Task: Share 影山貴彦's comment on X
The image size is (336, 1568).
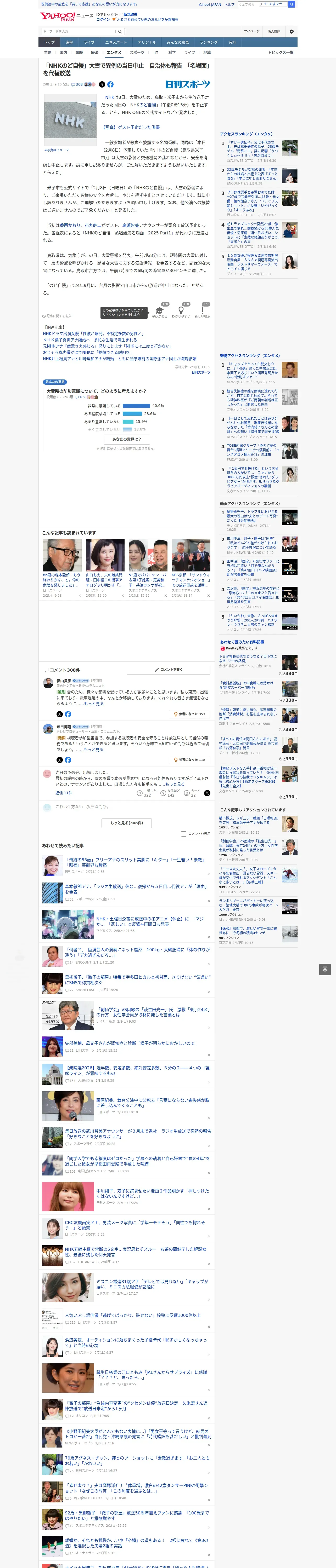Action: pyautogui.click(x=59, y=714)
